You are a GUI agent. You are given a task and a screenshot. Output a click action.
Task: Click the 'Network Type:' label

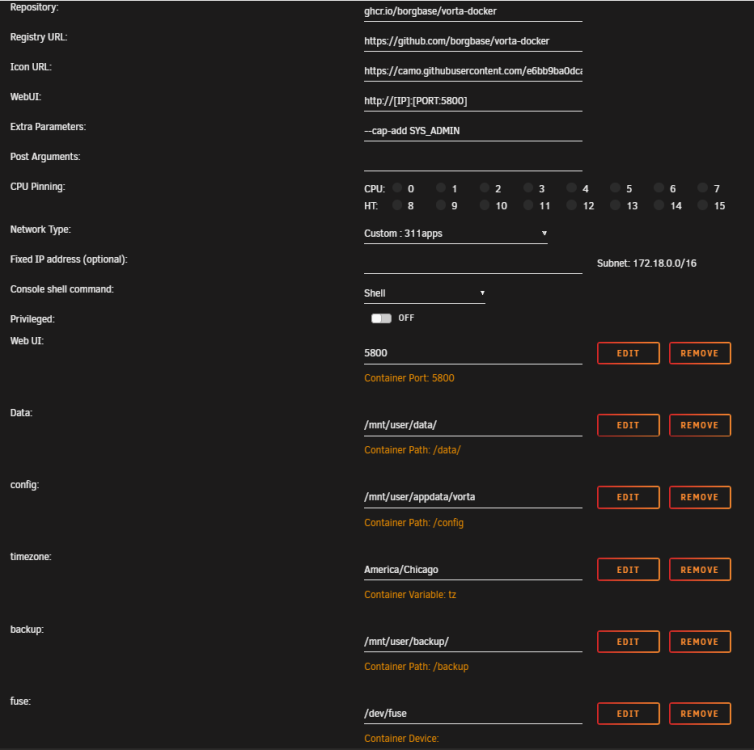(40, 230)
